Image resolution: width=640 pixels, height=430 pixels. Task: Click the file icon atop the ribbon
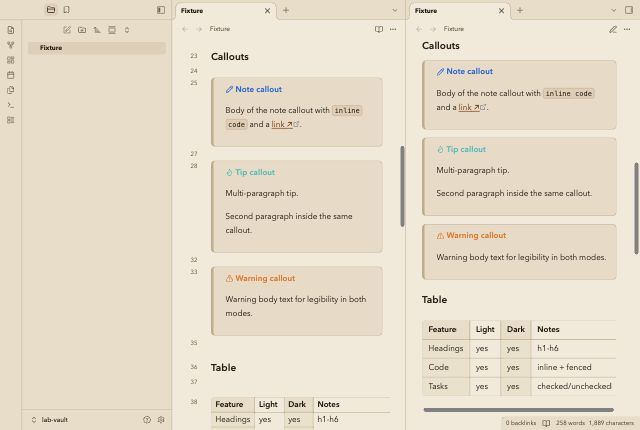[11, 30]
